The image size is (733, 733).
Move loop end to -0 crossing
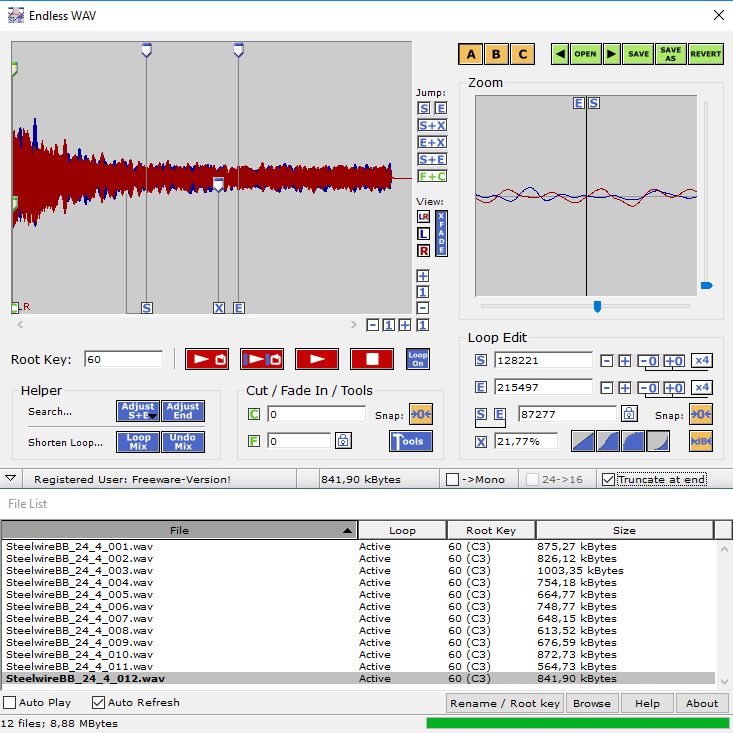(x=648, y=388)
